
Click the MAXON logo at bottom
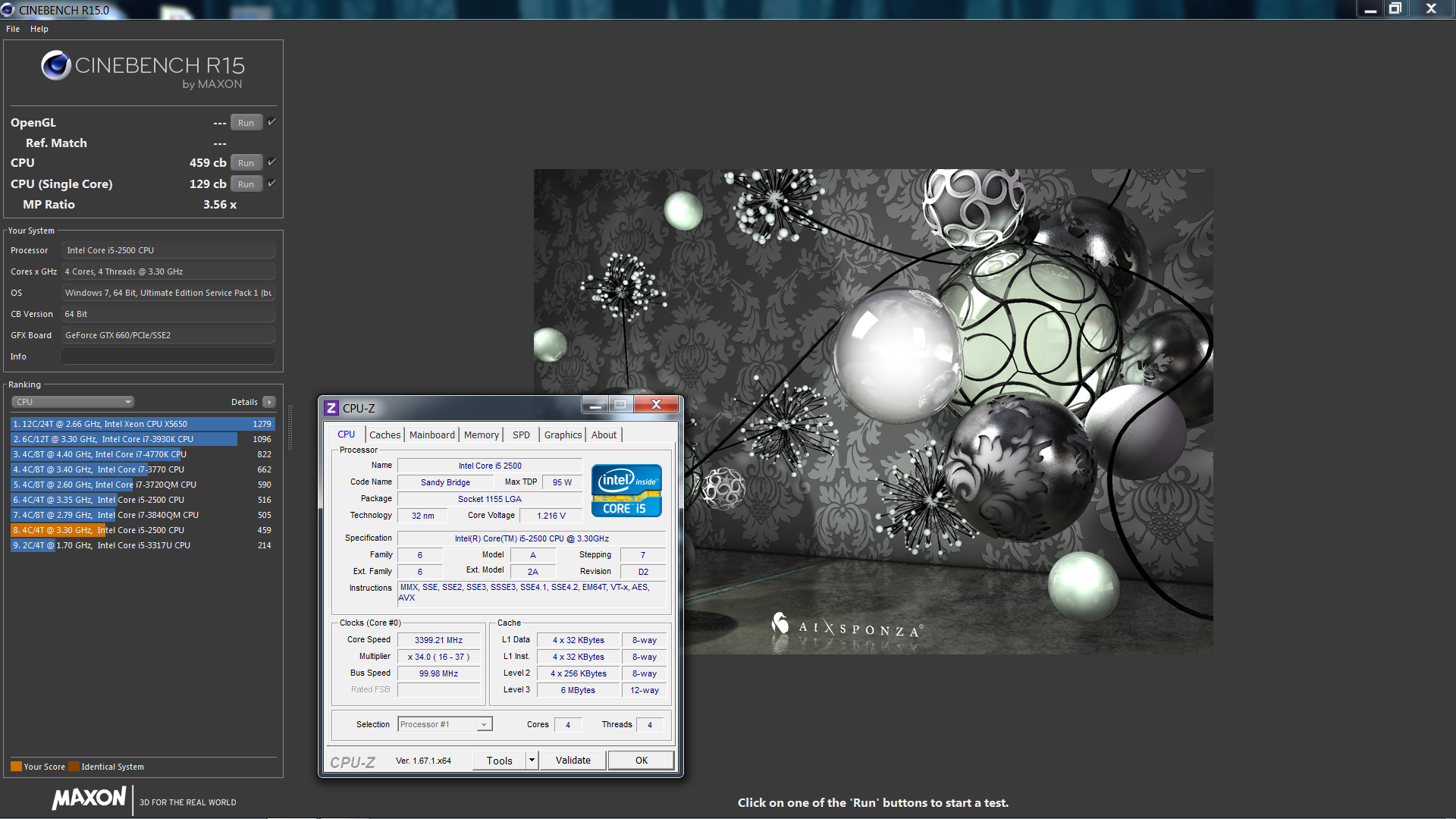(x=89, y=799)
